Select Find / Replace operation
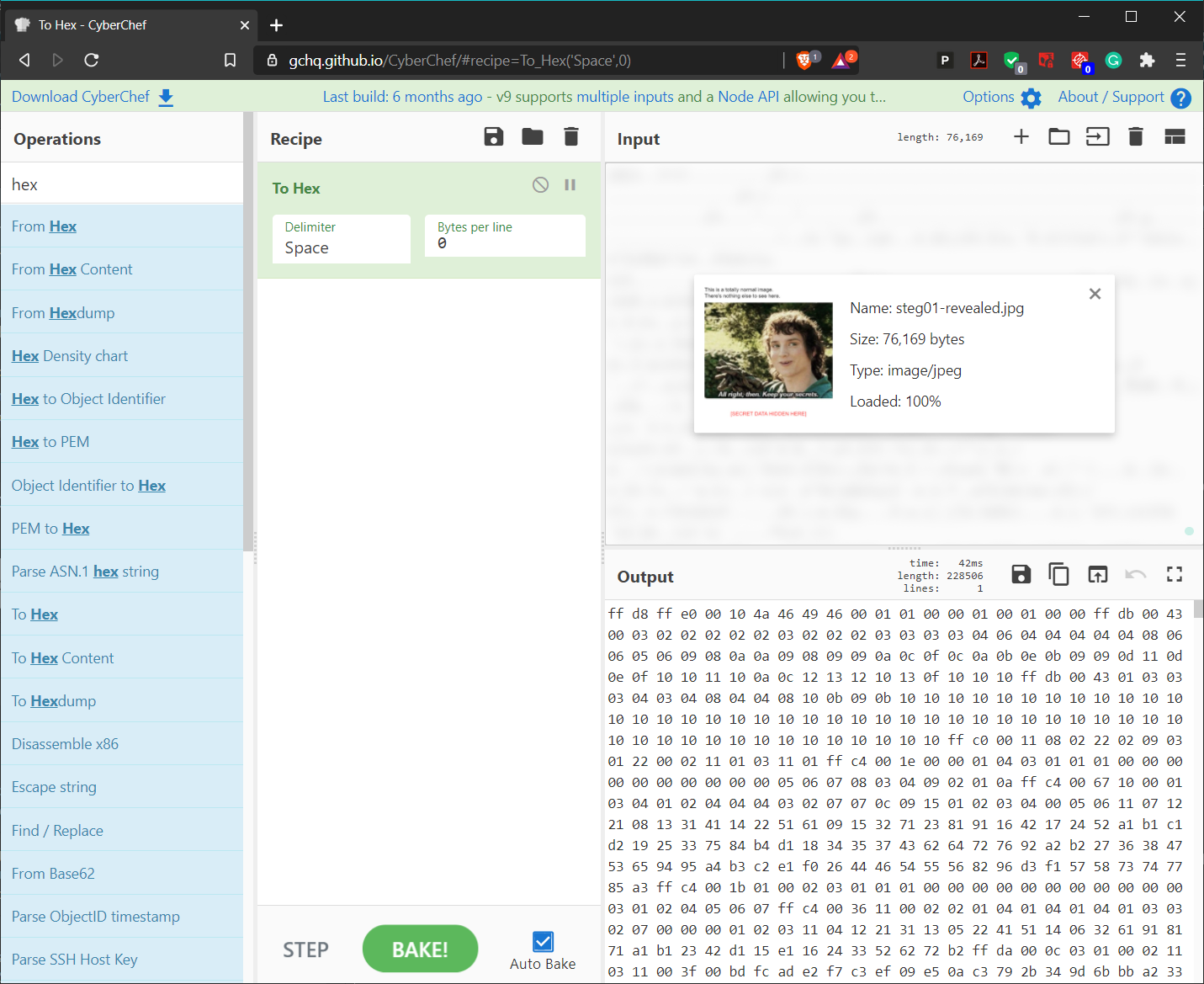Screen dimensions: 1204x984 click(122, 831)
